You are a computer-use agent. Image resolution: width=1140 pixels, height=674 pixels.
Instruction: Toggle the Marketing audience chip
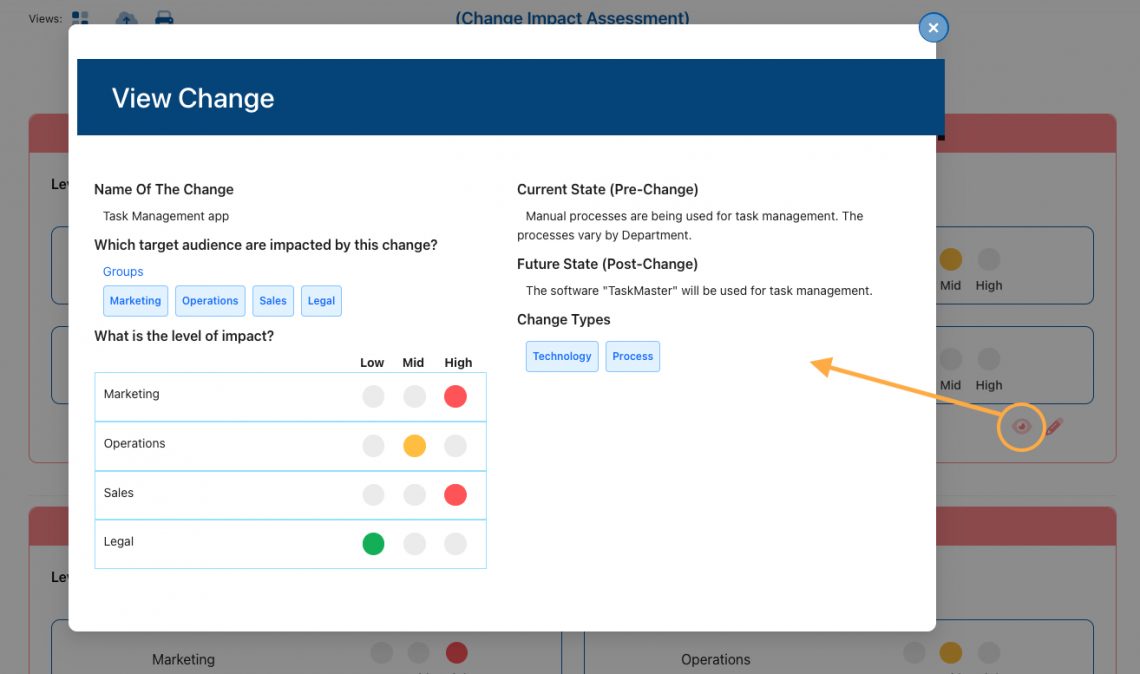[135, 300]
